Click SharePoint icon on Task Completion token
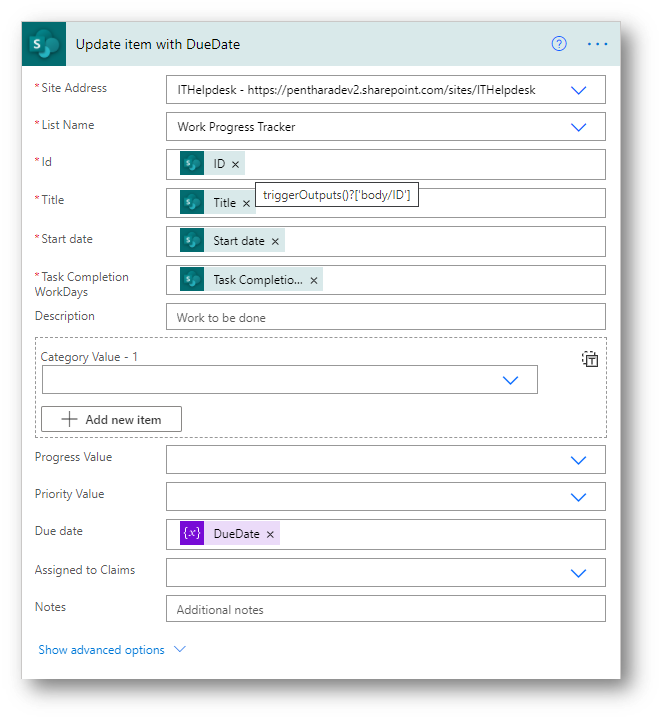This screenshot has width=663, height=721. (192, 280)
